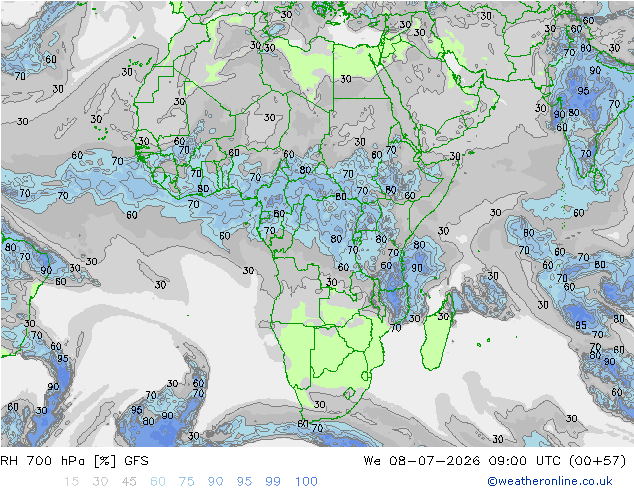Select the legend value 99
Viewport: 634px width, 490px height.
pos(273,482)
